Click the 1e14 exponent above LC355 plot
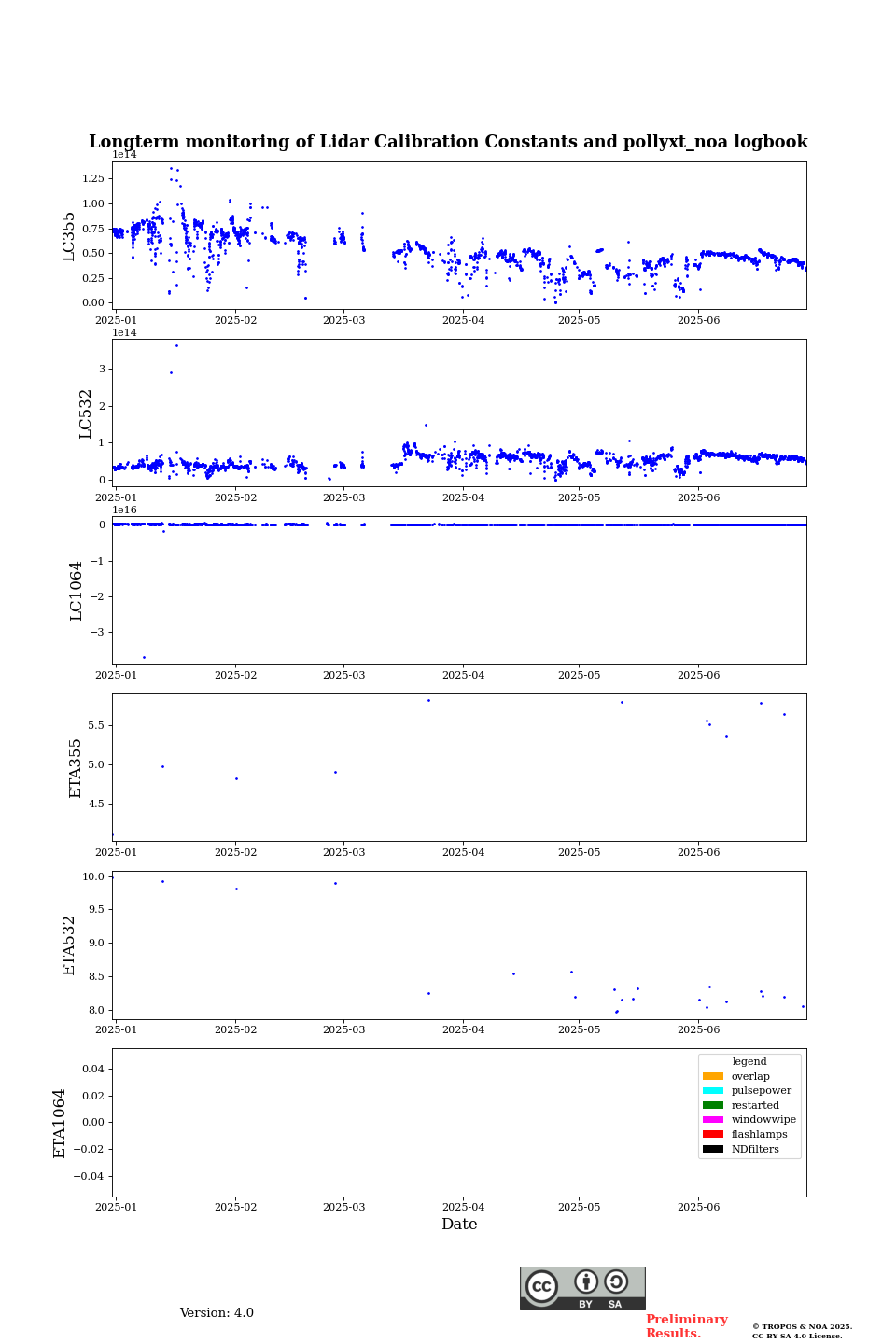This screenshot has width=896, height=1344. coord(124,155)
